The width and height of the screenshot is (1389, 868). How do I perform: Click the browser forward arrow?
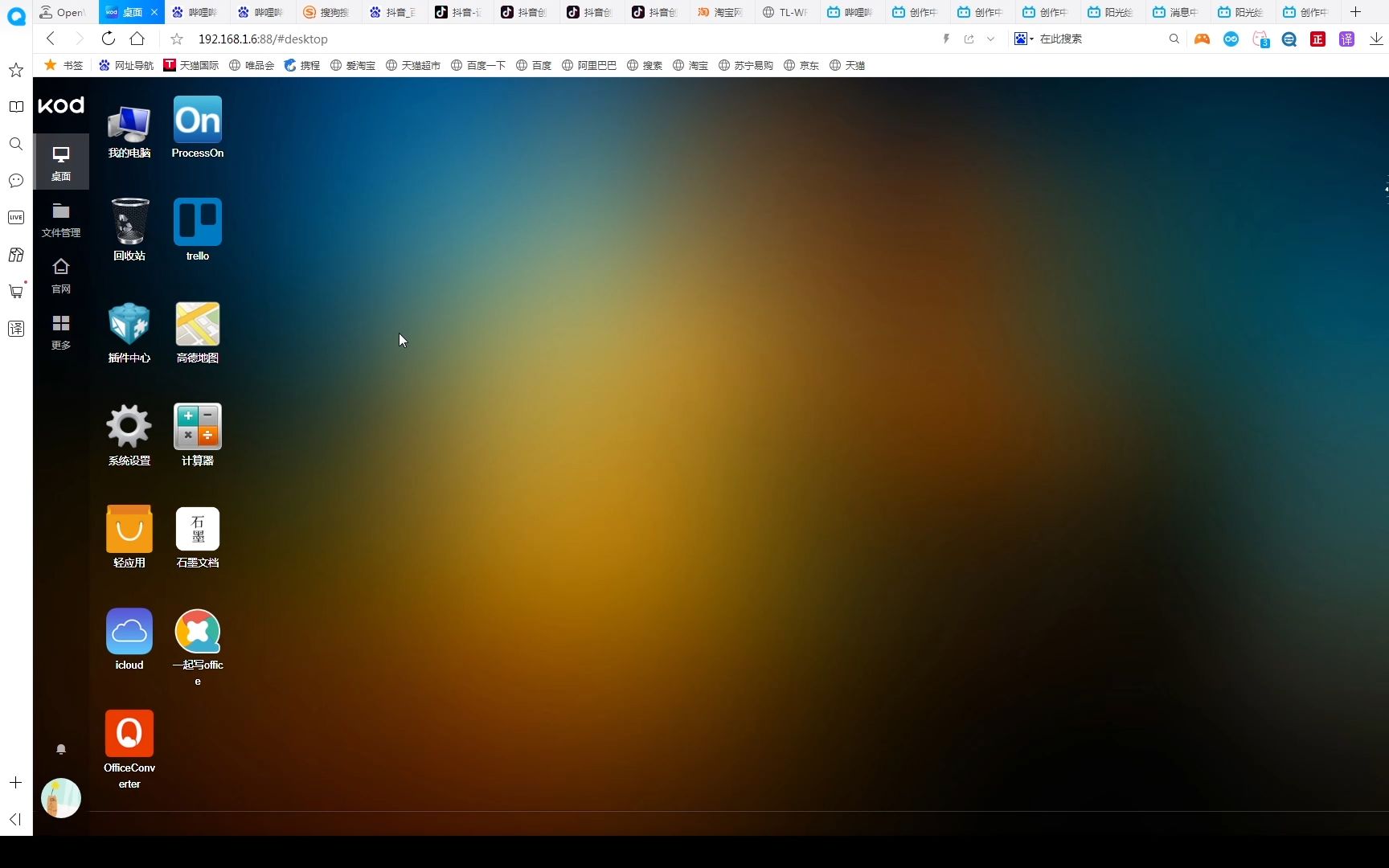click(x=79, y=39)
